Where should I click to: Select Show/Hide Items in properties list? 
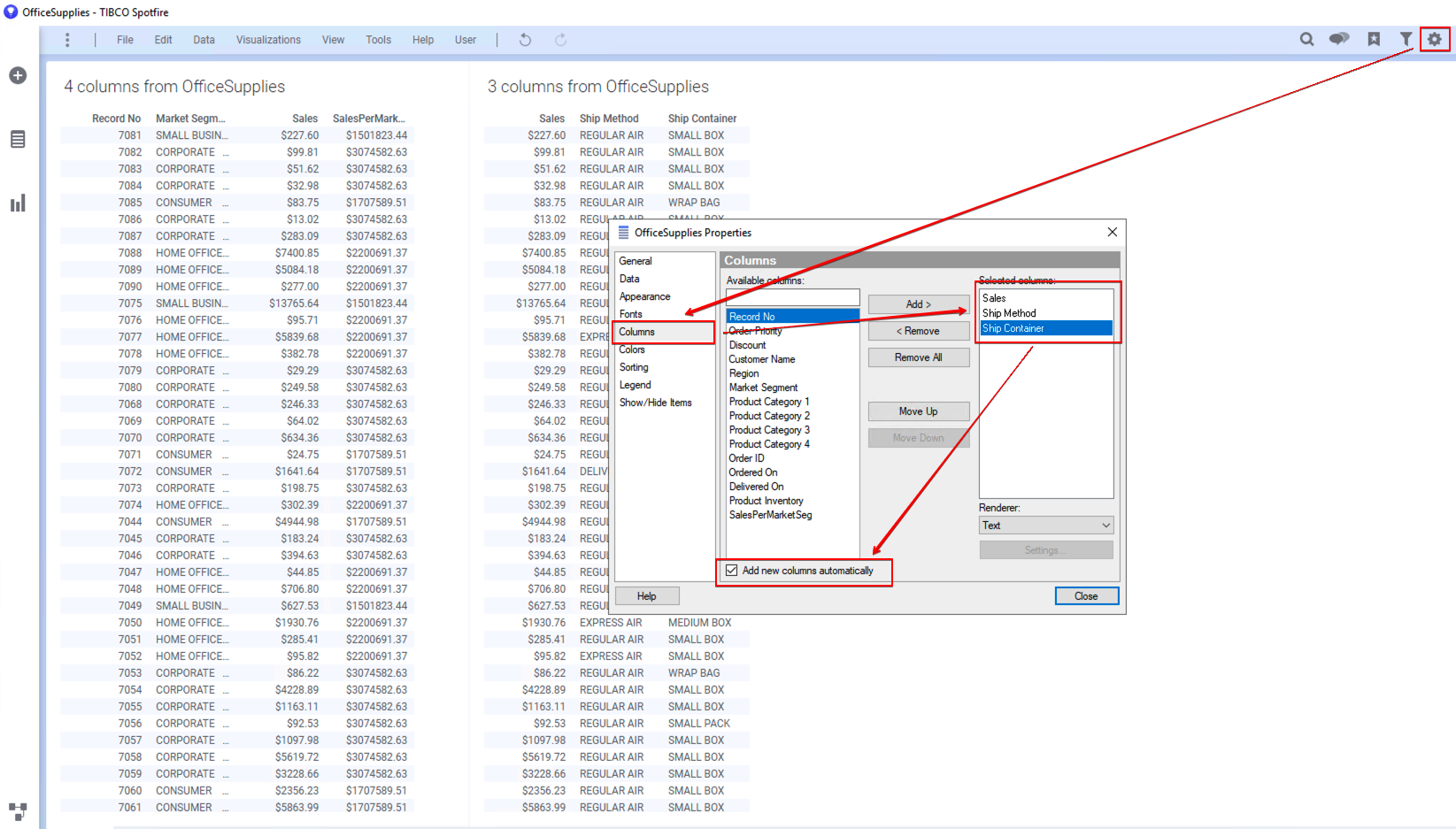point(656,403)
